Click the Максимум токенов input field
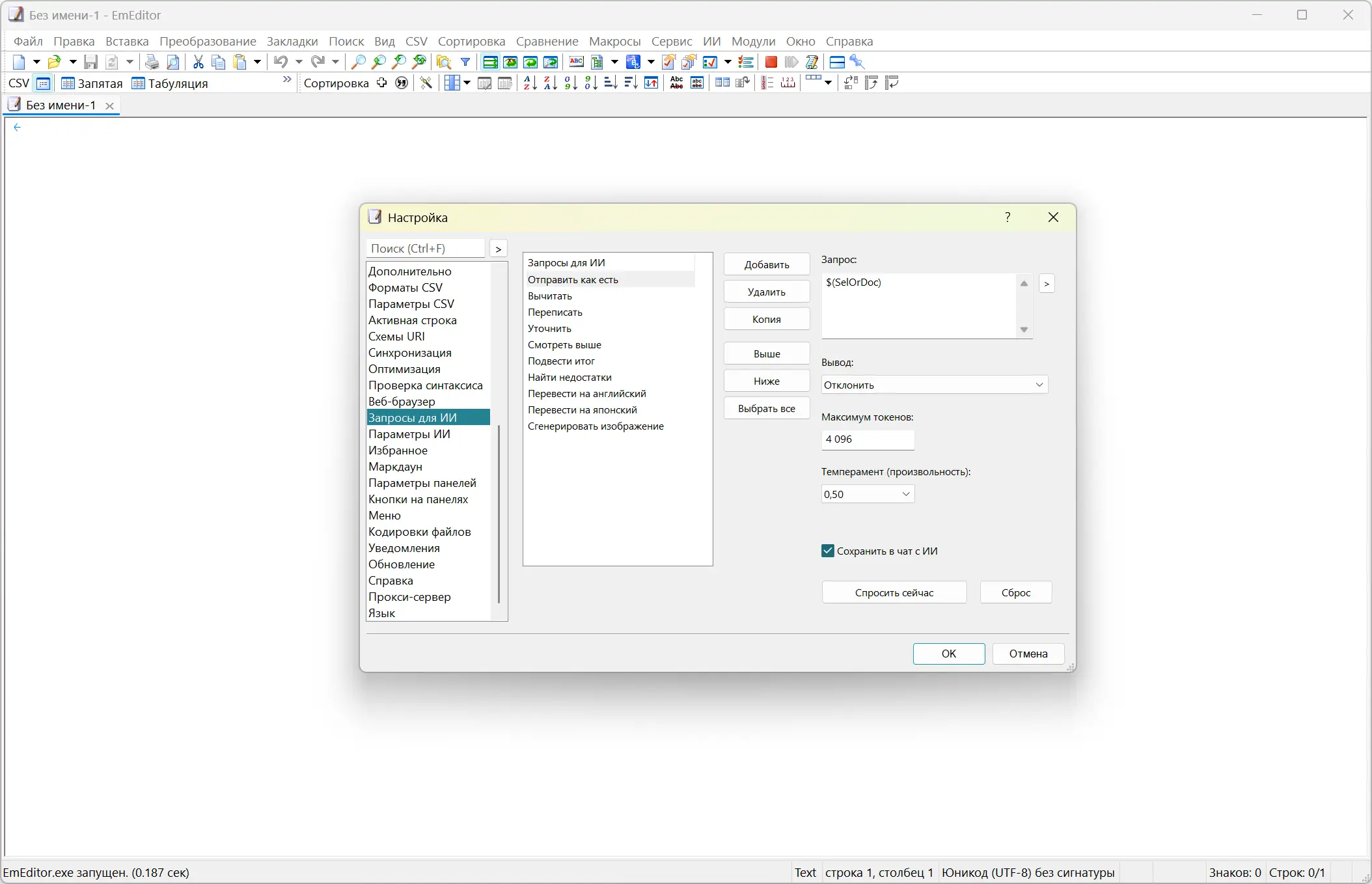Image resolution: width=1372 pixels, height=884 pixels. (x=868, y=439)
